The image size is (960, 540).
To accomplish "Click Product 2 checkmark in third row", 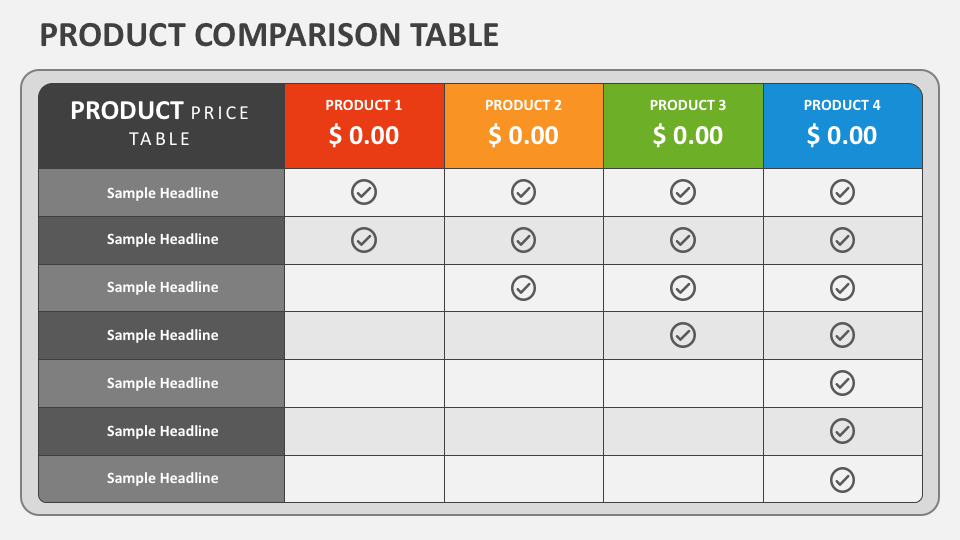I will click(523, 288).
